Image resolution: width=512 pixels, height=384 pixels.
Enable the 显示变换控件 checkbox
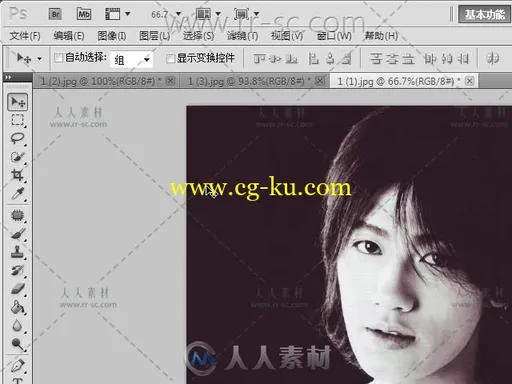pyautogui.click(x=170, y=59)
